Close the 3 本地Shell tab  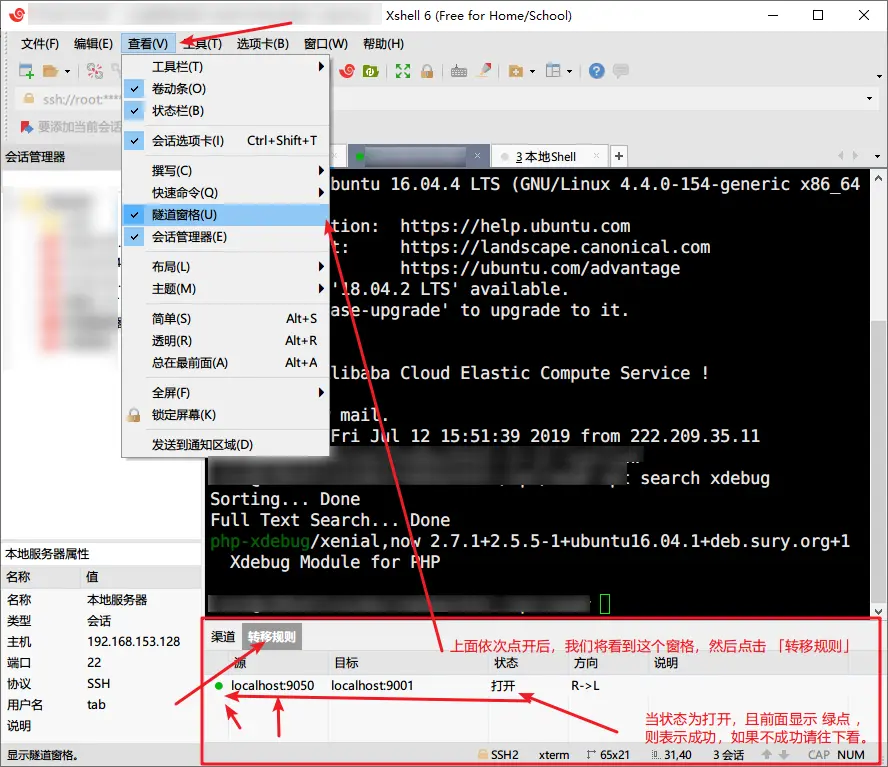tap(596, 156)
